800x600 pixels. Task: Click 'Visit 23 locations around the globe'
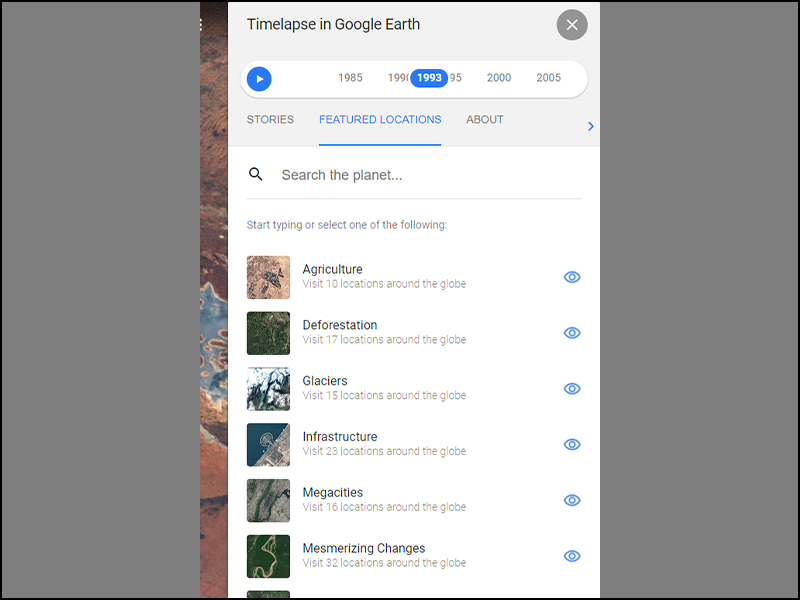384,451
